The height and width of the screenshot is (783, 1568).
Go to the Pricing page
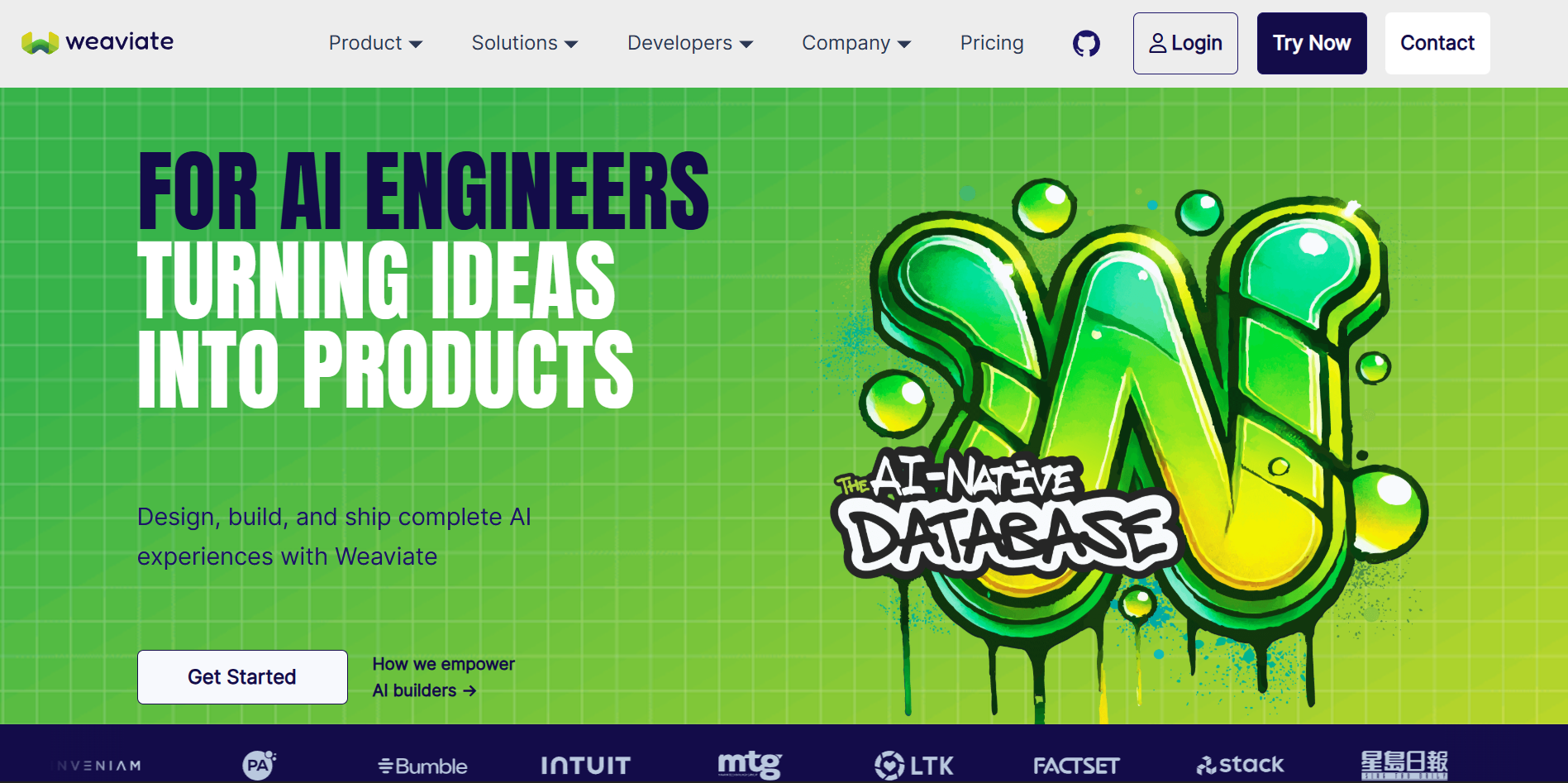point(991,43)
